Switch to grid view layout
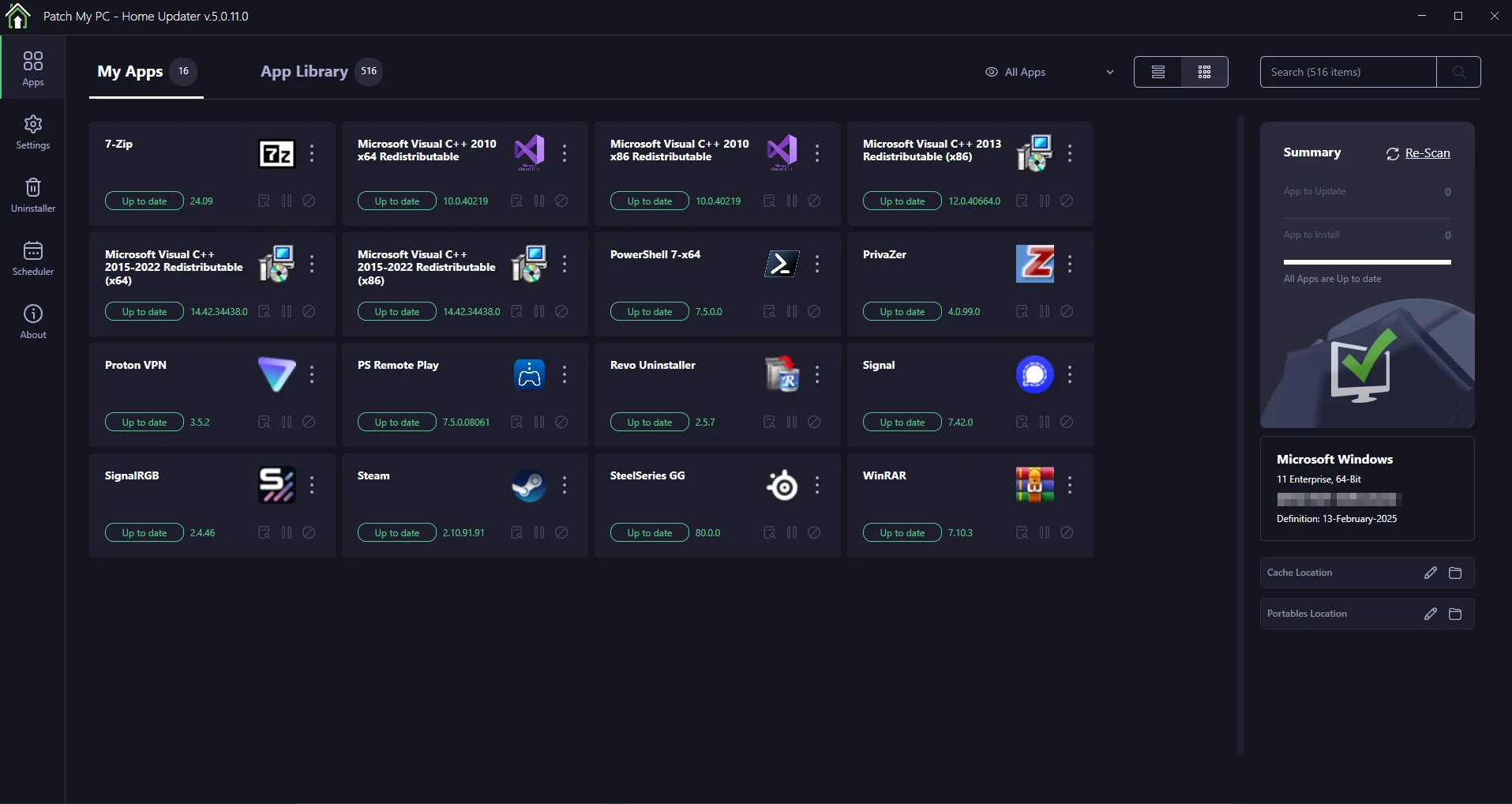 coord(1205,72)
